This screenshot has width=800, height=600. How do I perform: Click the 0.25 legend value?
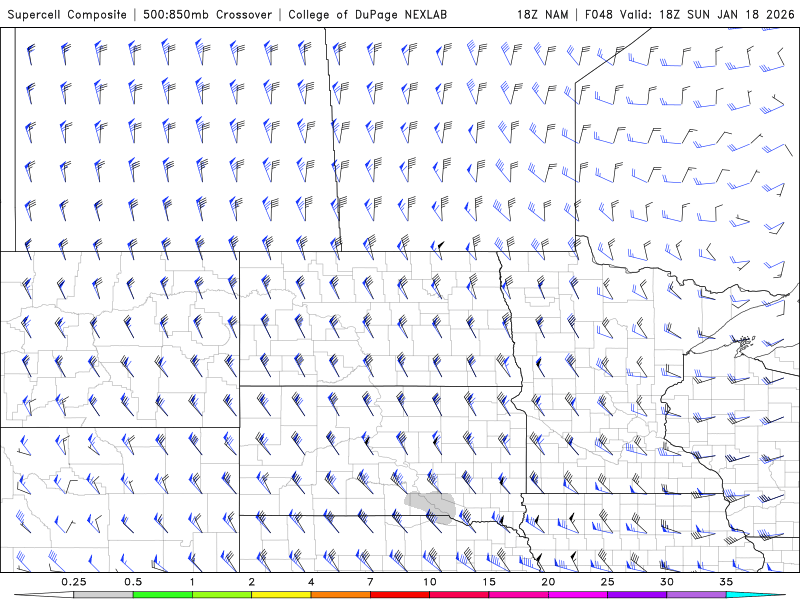click(74, 582)
